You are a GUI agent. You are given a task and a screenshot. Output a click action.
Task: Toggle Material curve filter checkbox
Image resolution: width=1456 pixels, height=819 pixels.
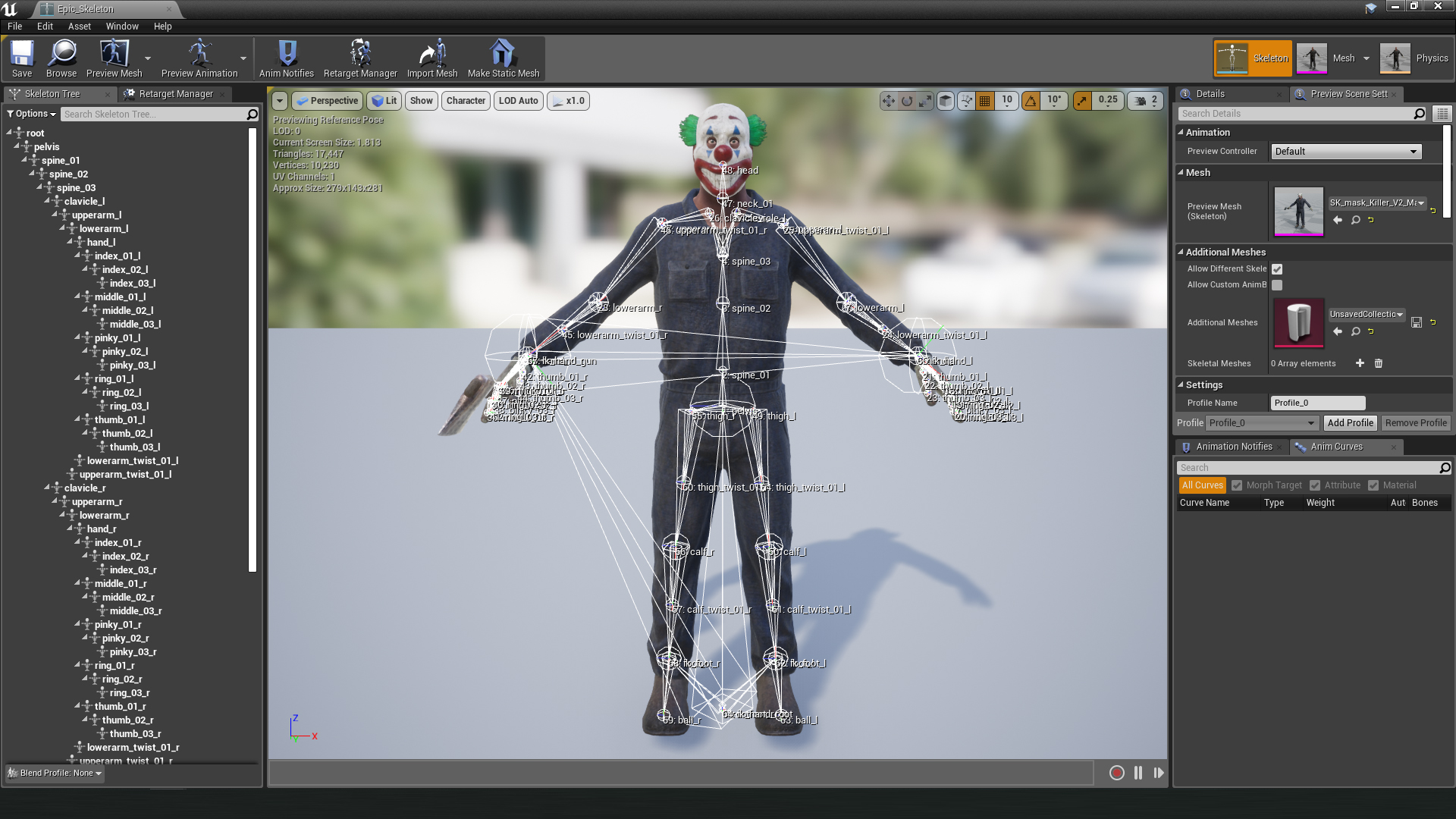coord(1373,485)
